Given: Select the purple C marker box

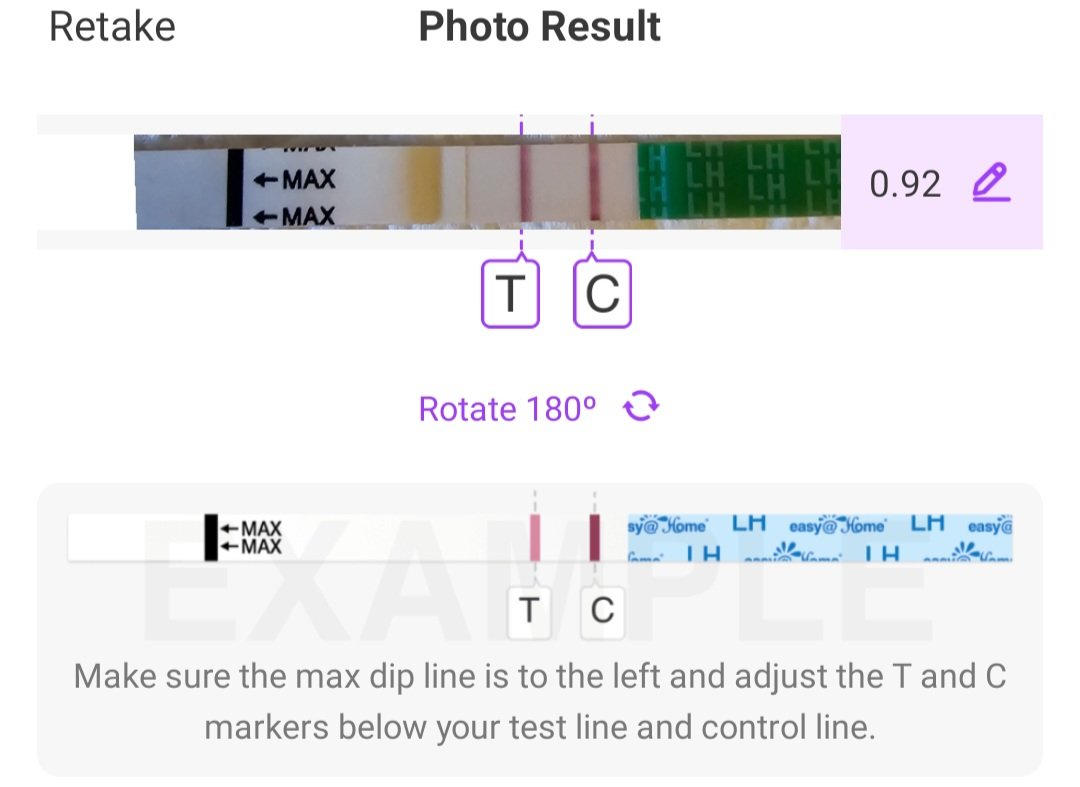Looking at the screenshot, I should click(602, 293).
